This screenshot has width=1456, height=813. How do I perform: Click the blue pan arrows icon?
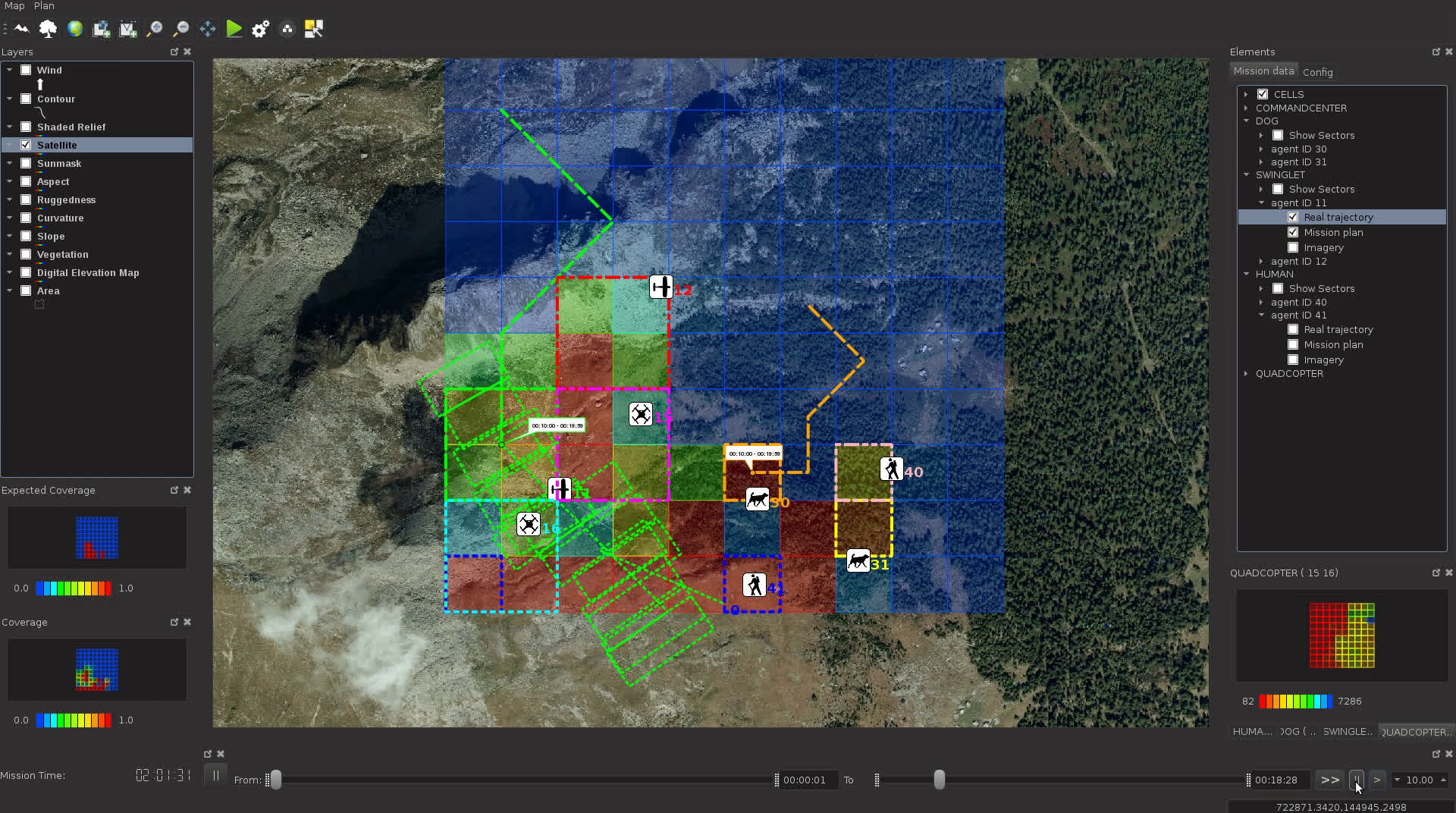point(207,29)
